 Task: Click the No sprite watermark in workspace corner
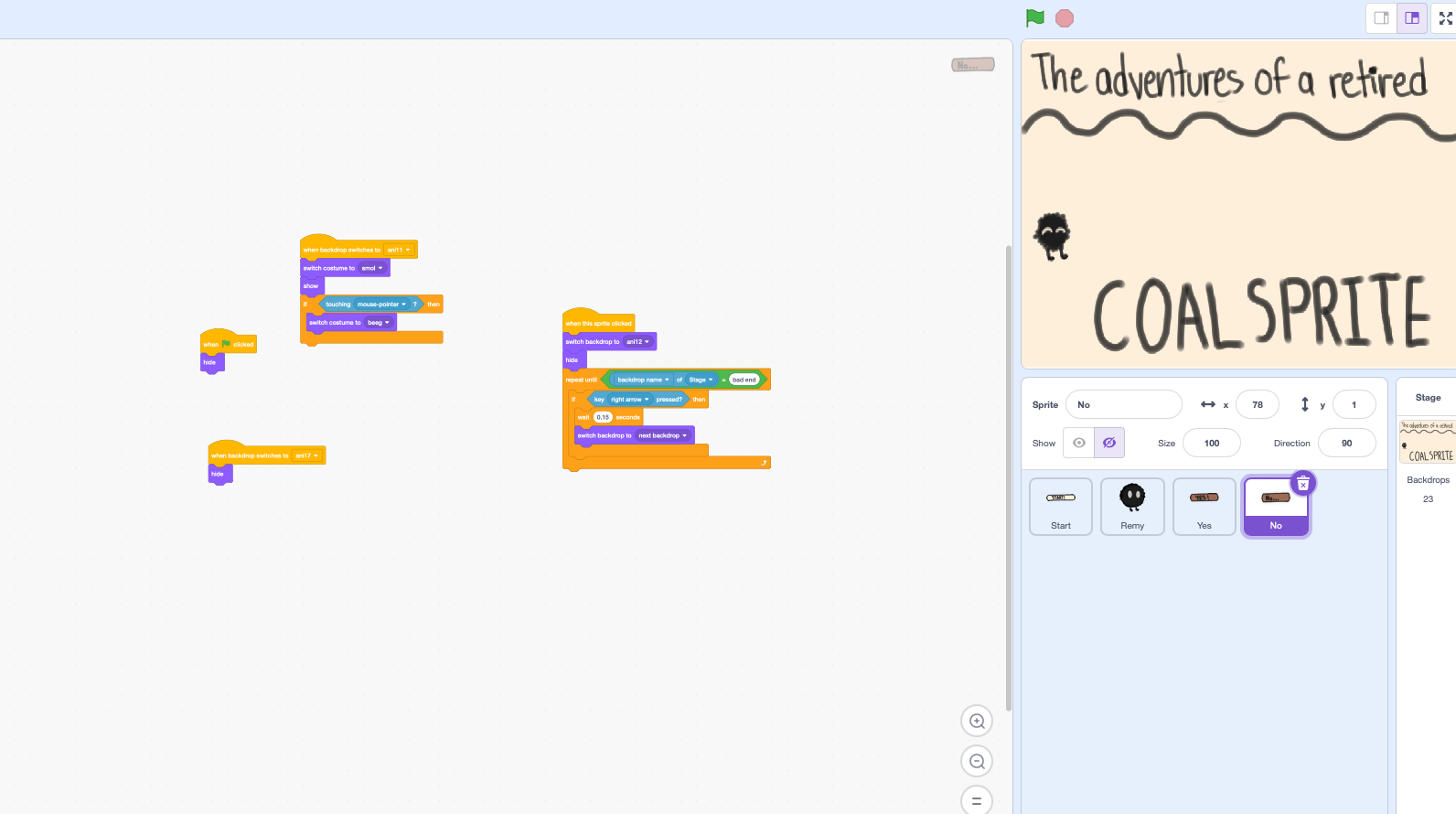point(973,65)
